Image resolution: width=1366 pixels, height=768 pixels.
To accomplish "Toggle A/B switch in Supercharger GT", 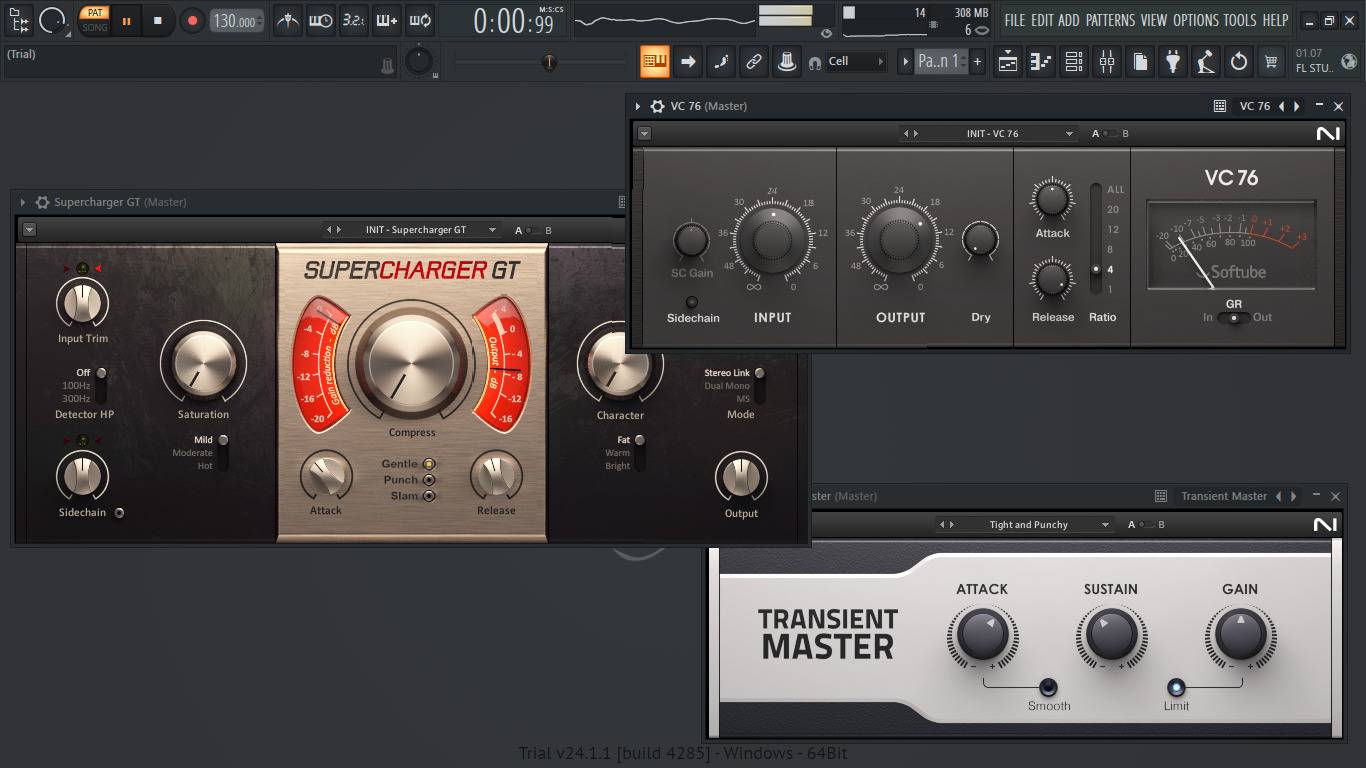I will pyautogui.click(x=533, y=230).
